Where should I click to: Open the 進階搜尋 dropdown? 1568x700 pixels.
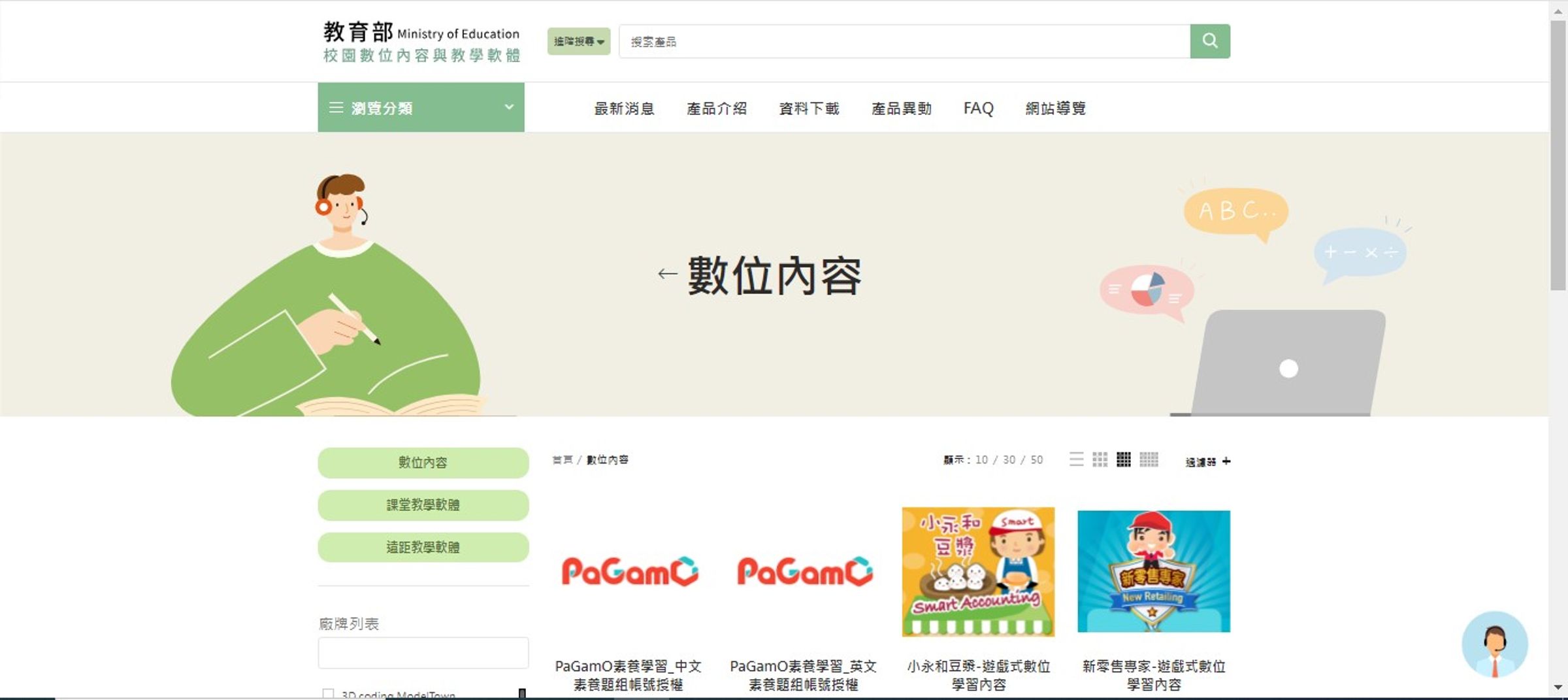[579, 41]
